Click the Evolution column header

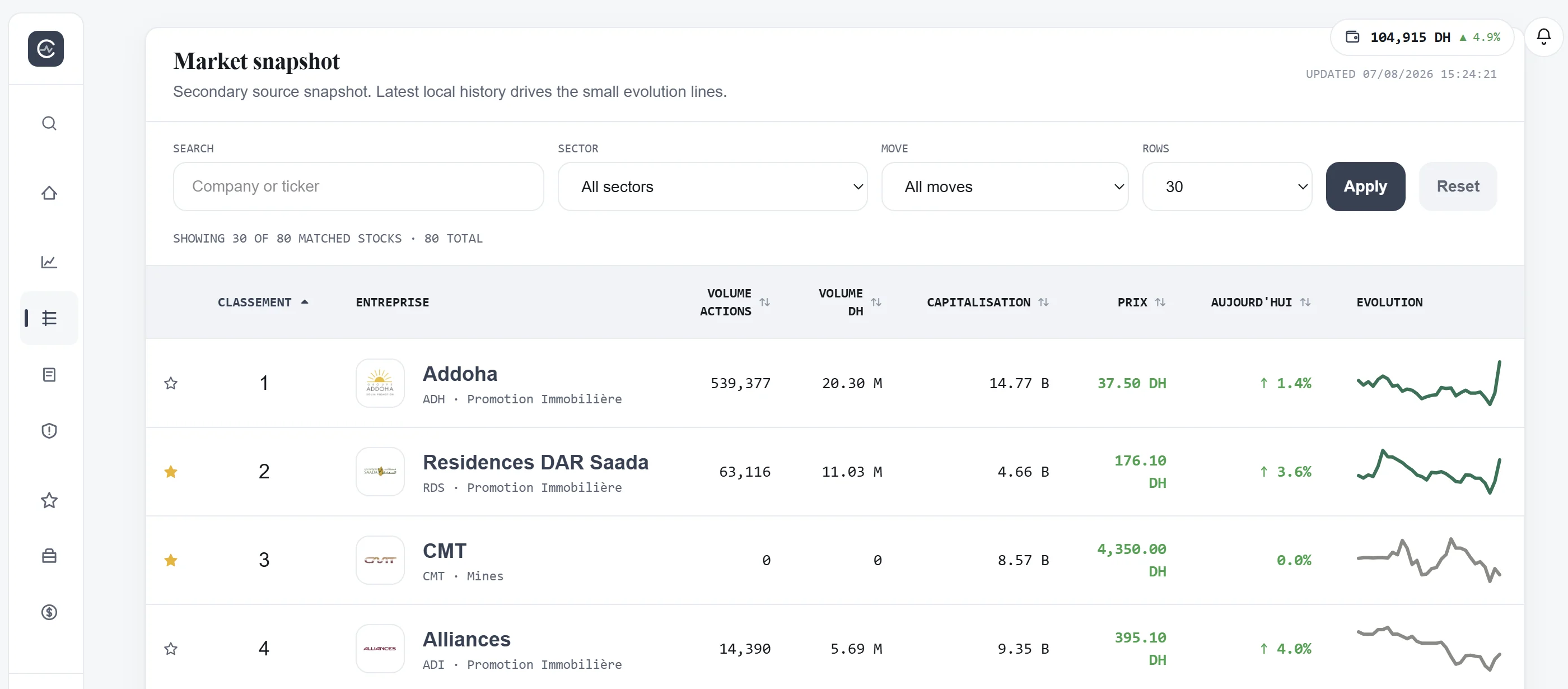(x=1390, y=302)
